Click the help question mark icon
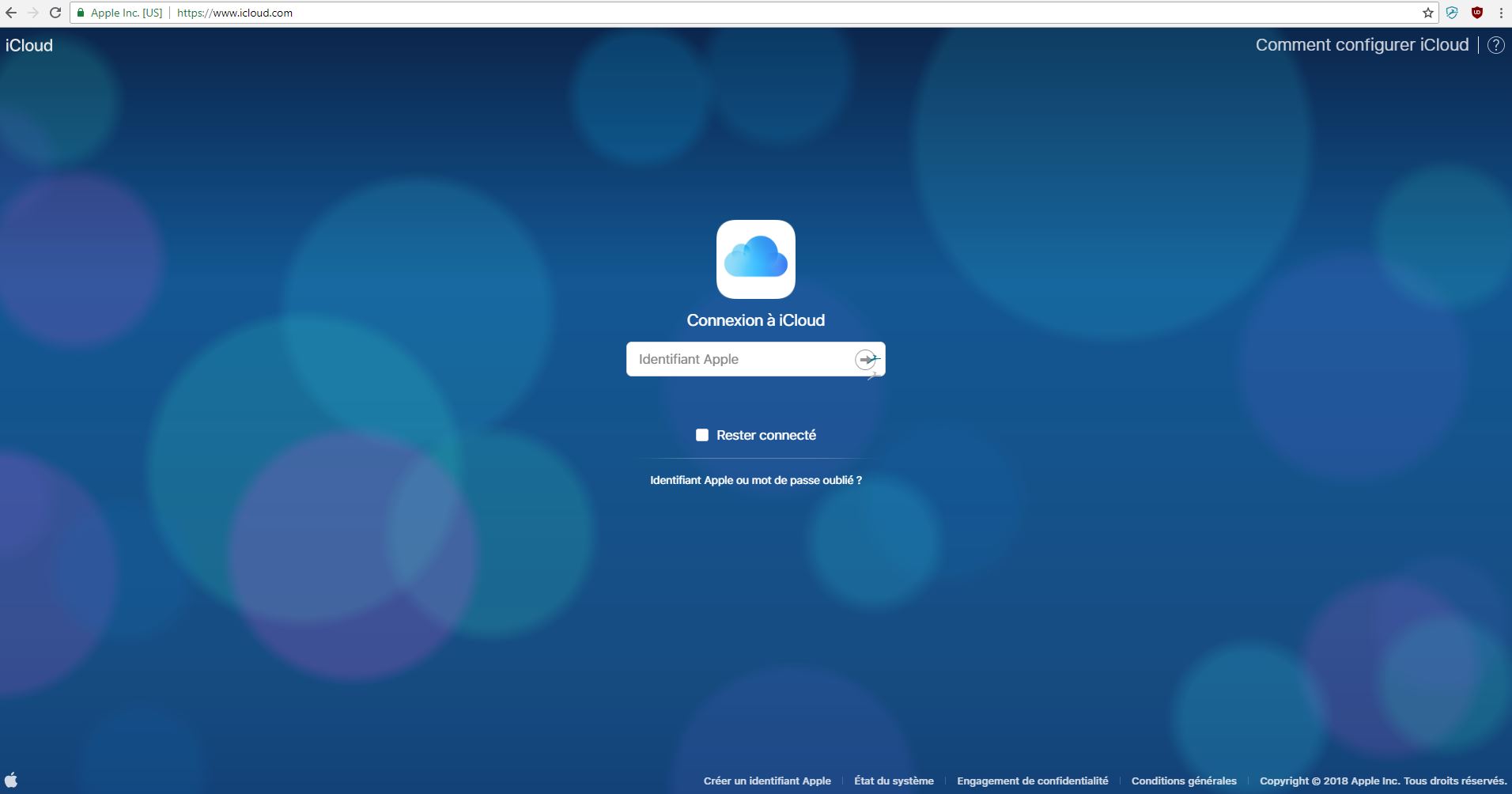The width and height of the screenshot is (1512, 794). click(1495, 45)
